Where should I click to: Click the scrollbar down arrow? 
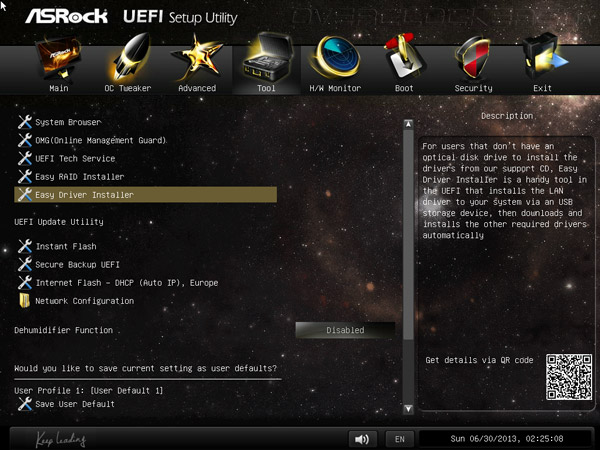(408, 409)
